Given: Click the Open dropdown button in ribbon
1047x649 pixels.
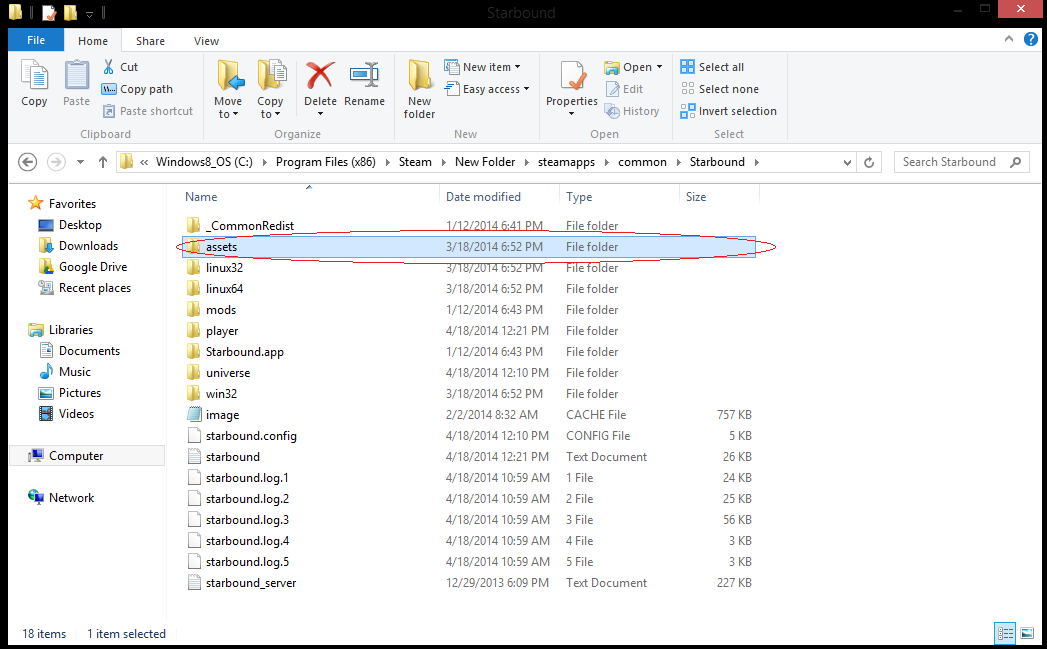Looking at the screenshot, I should click(x=633, y=67).
